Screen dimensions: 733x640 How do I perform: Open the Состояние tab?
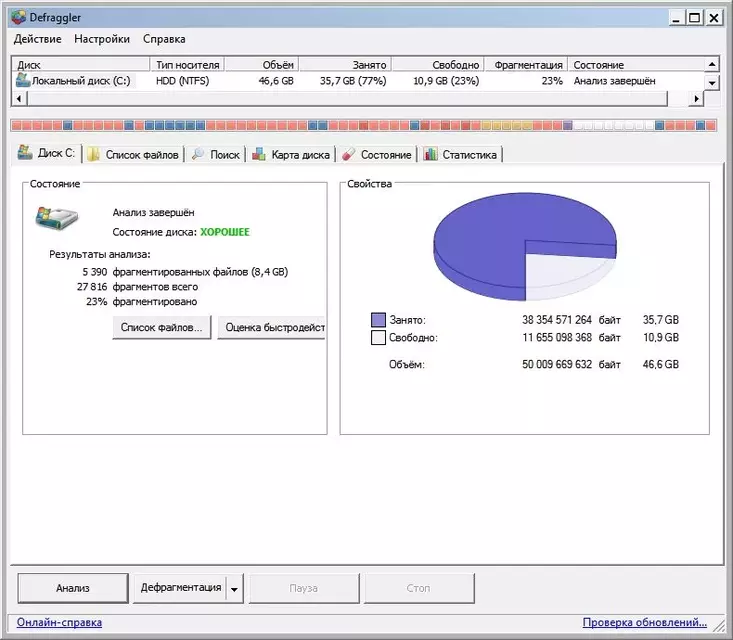click(x=377, y=154)
